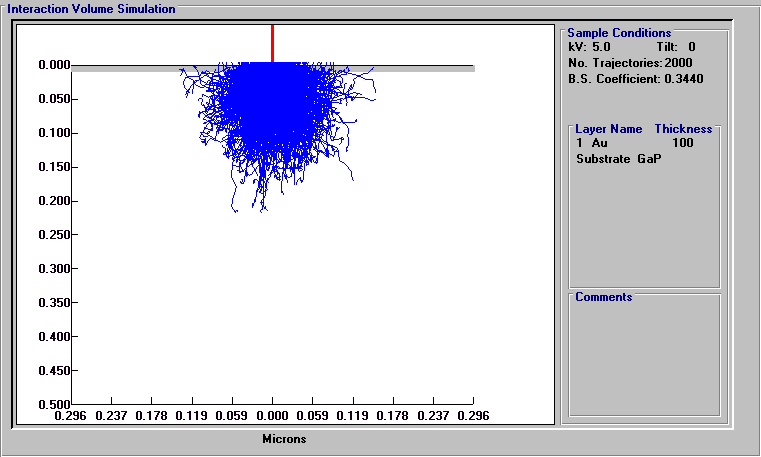Click the red electron beam line
The width and height of the screenshot is (761, 457).
272,44
